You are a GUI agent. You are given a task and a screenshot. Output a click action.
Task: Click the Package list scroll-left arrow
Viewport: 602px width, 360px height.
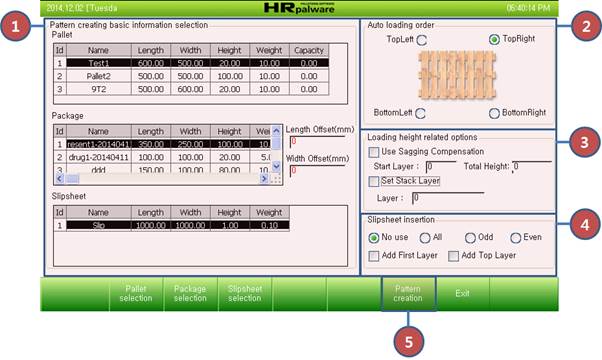60,178
